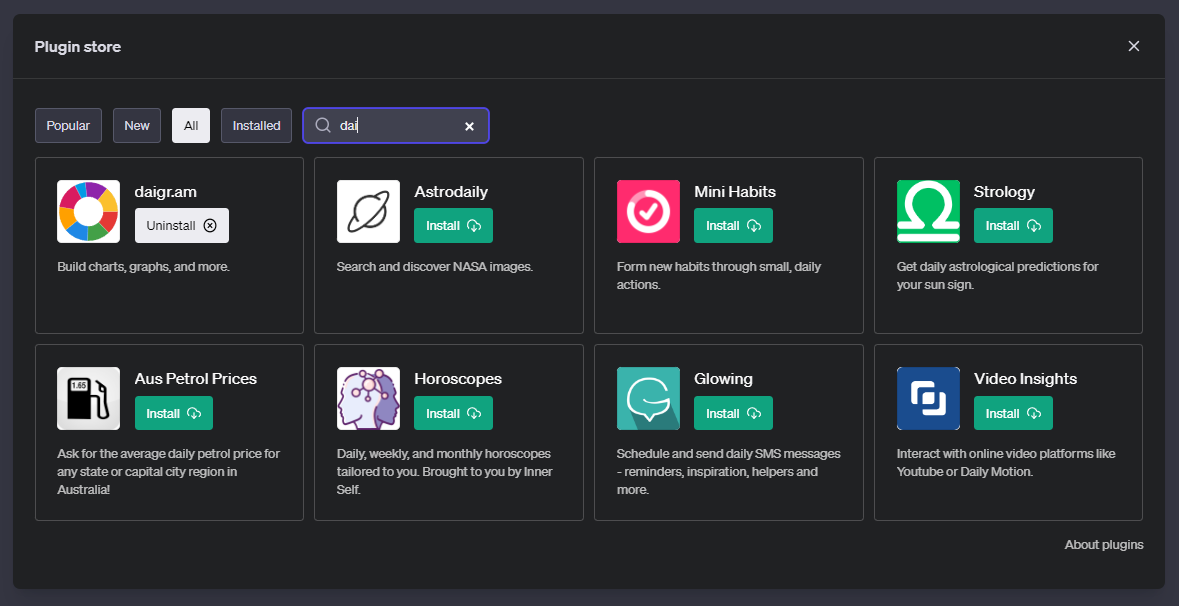The height and width of the screenshot is (606, 1179).
Task: Show the Installed plugins tab
Action: pos(256,126)
